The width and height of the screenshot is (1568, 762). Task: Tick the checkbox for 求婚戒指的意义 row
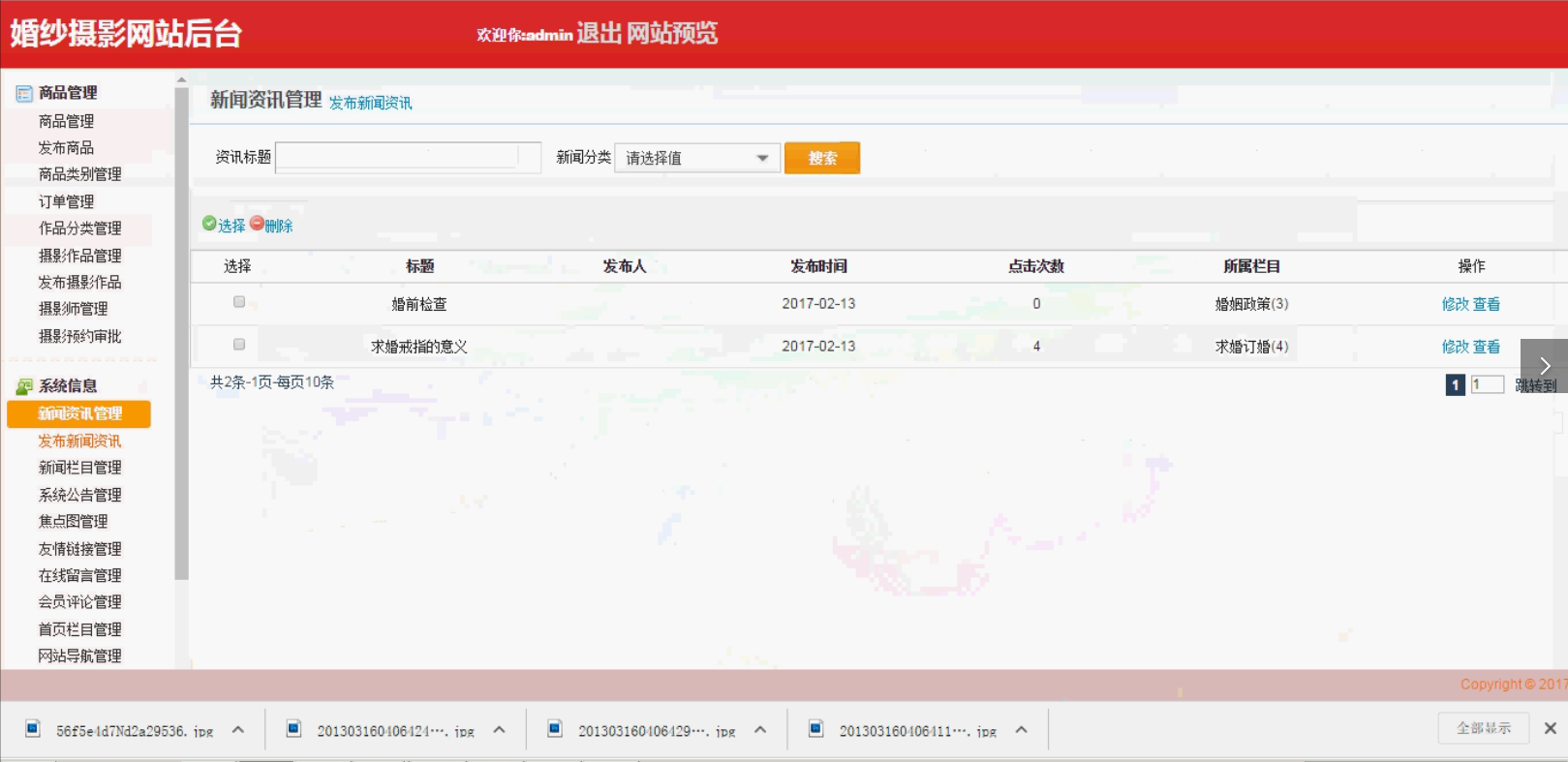(x=239, y=345)
